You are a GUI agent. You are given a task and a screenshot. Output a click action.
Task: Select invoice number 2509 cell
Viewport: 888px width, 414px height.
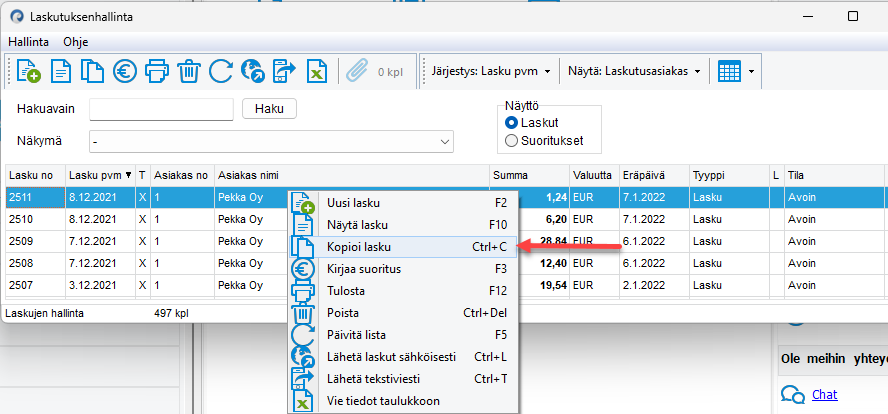36,241
